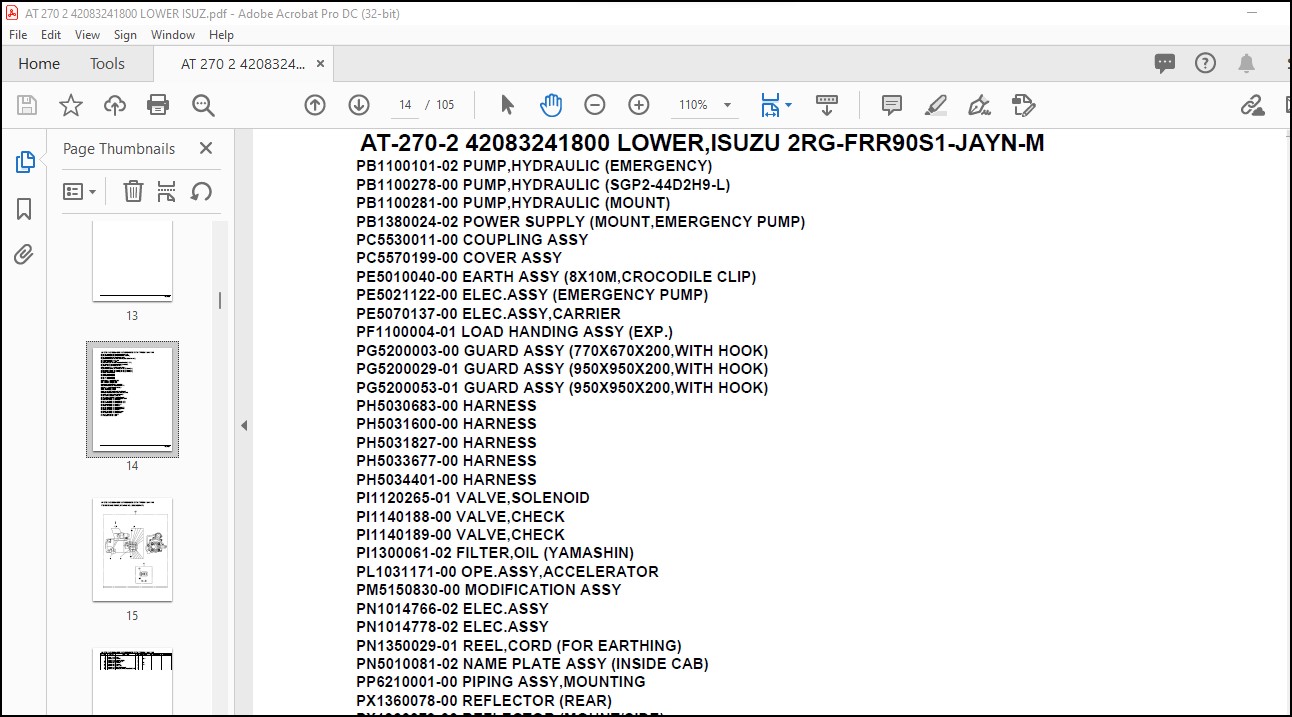
Task: Open Bookmarks panel in left sidebar
Action: 25,208
